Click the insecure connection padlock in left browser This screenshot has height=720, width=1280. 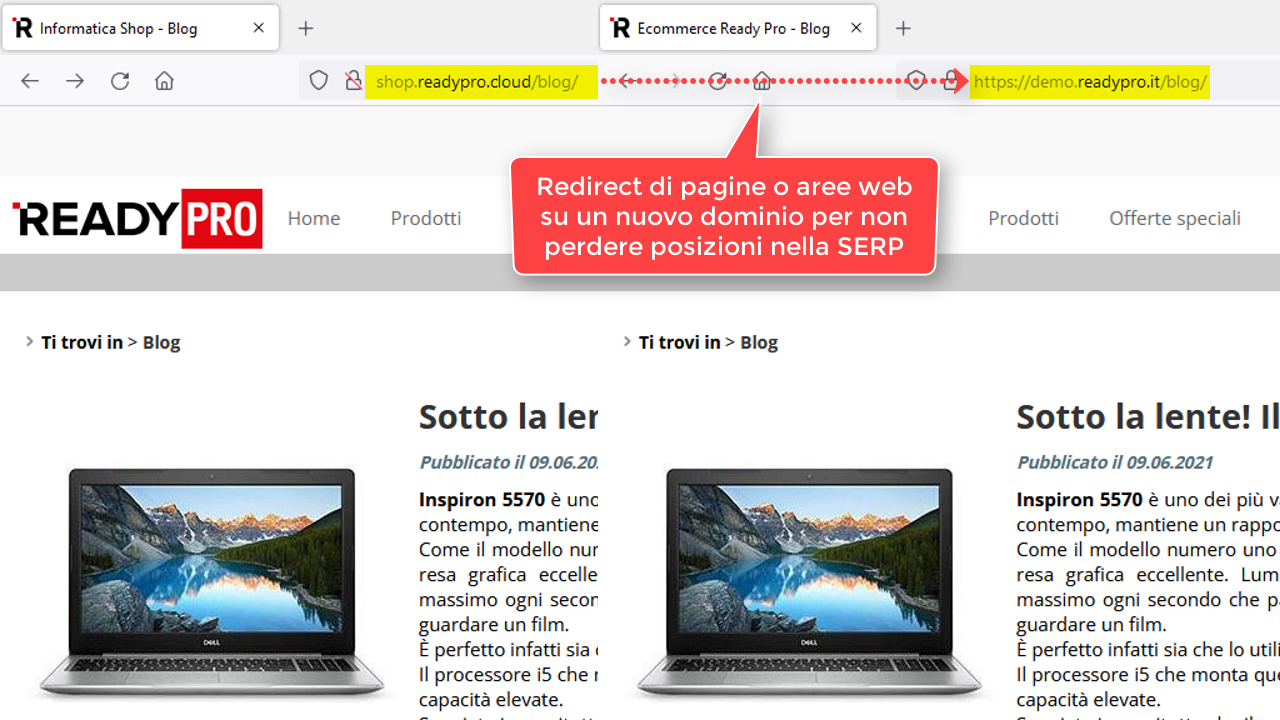(x=353, y=81)
